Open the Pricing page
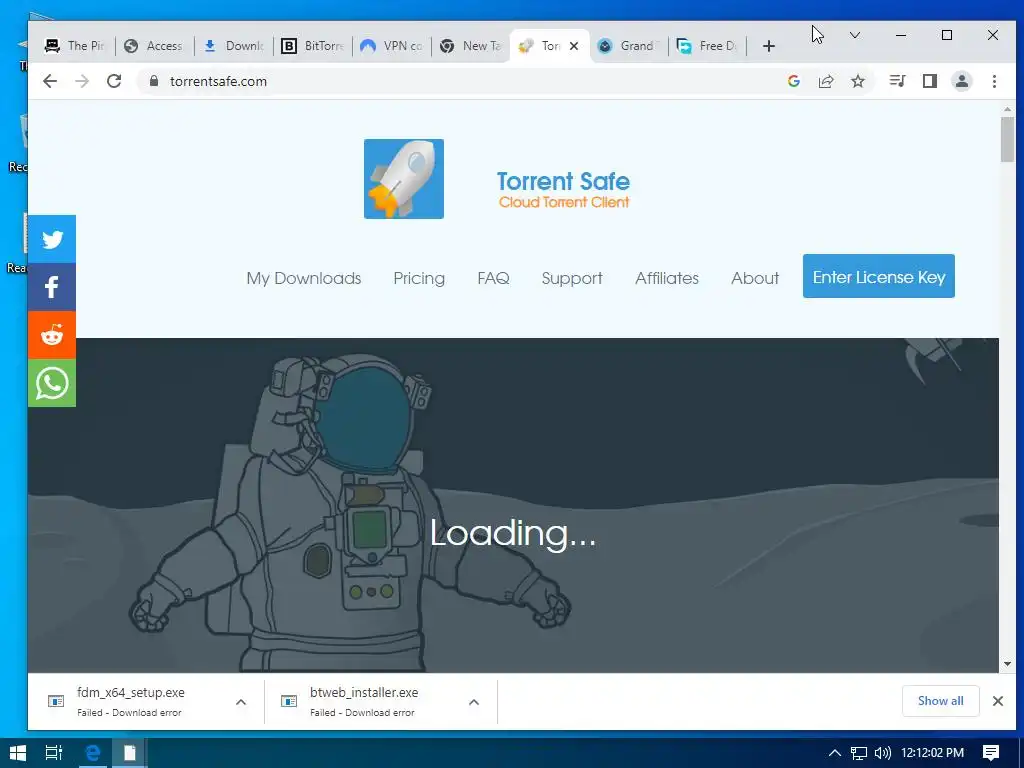Viewport: 1024px width, 768px height. coord(419,278)
